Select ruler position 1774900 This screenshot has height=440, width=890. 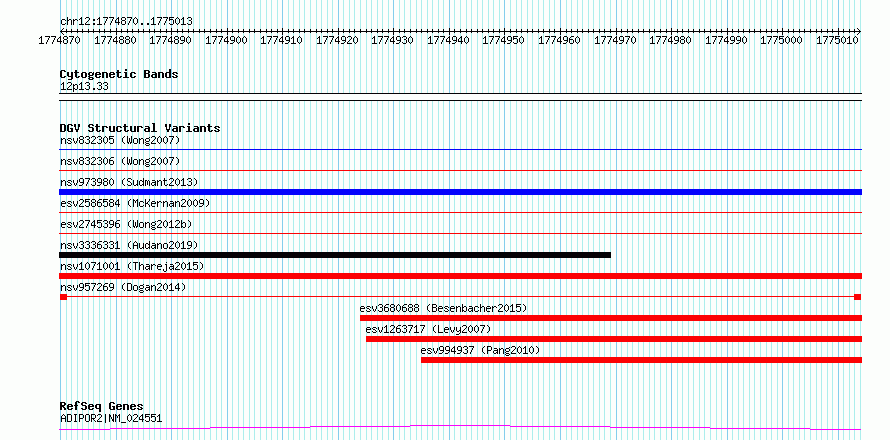pyautogui.click(x=226, y=40)
